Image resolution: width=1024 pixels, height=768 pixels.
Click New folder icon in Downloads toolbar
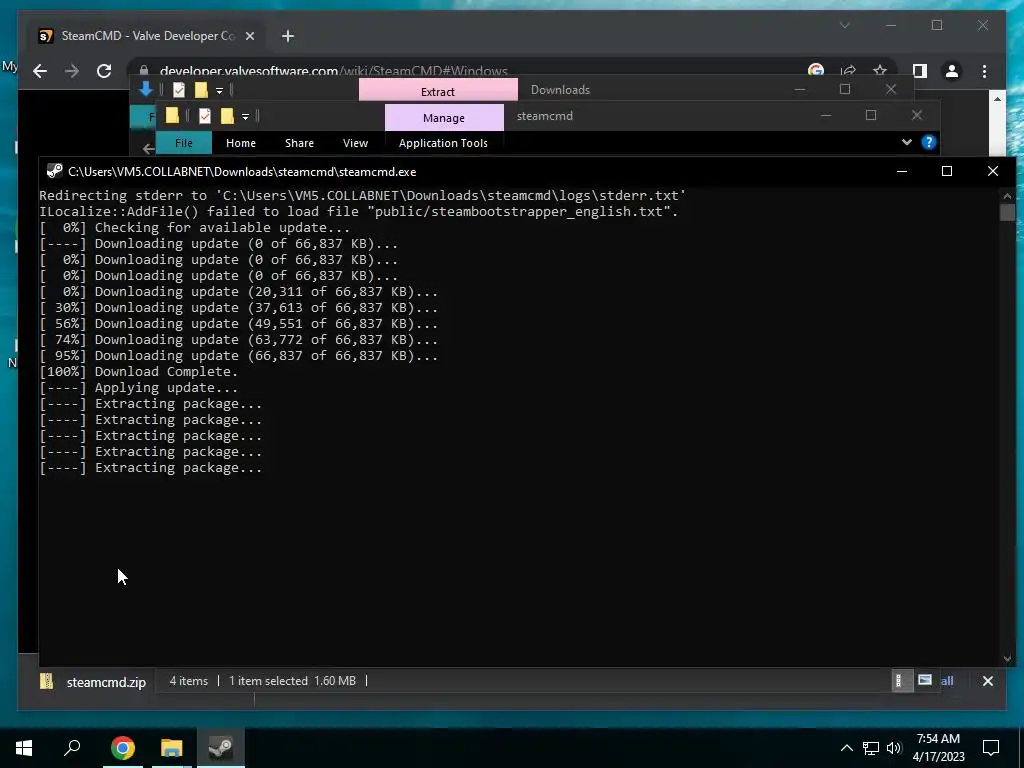pos(201,90)
